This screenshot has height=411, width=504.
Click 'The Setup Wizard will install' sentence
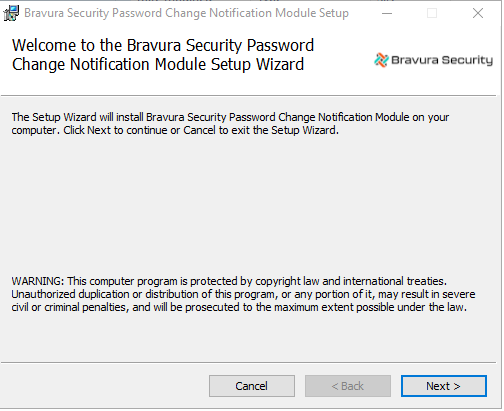click(230, 117)
